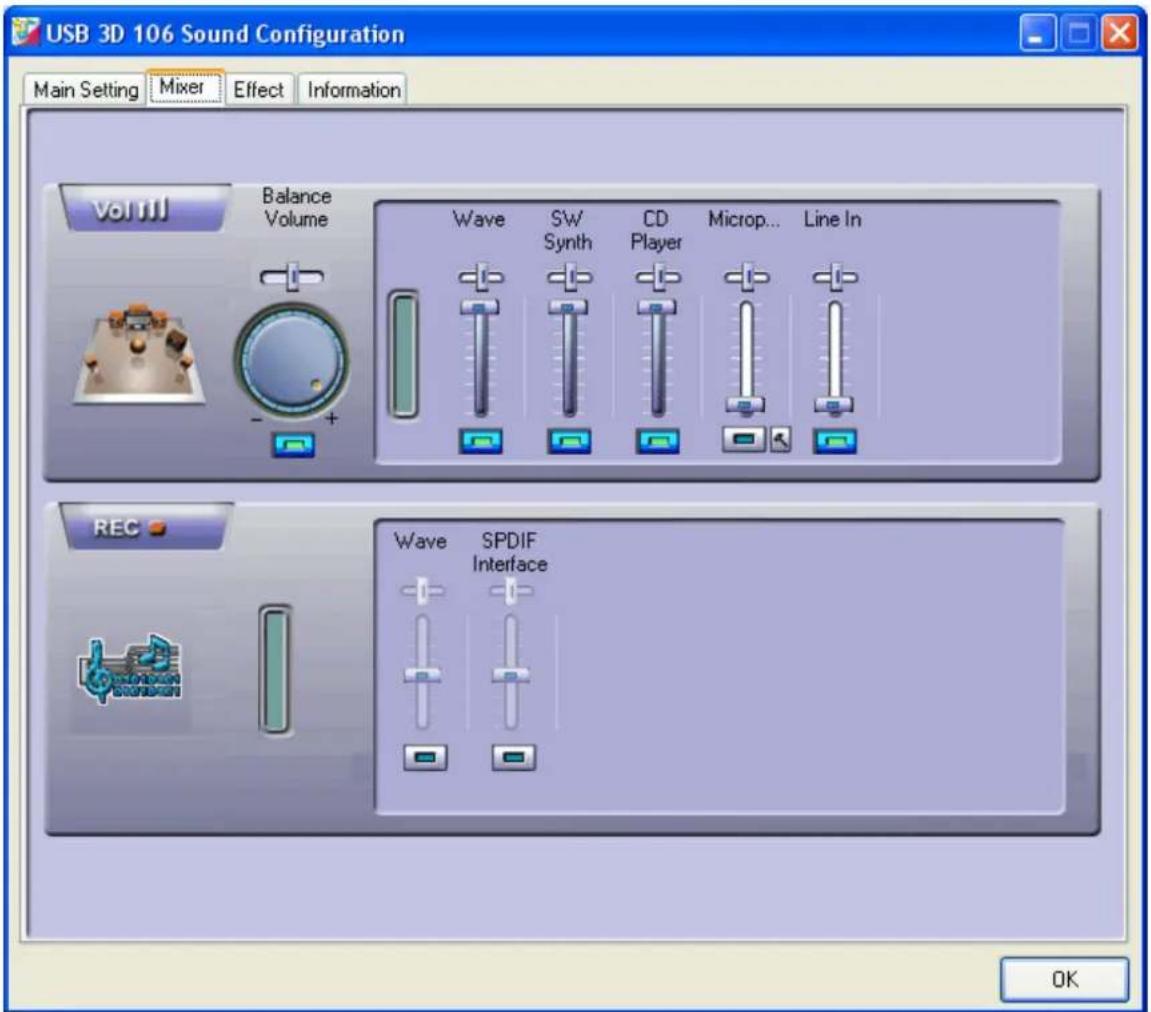The width and height of the screenshot is (1151, 1012).
Task: Click the playback Wave volume fader
Action: coord(479,307)
